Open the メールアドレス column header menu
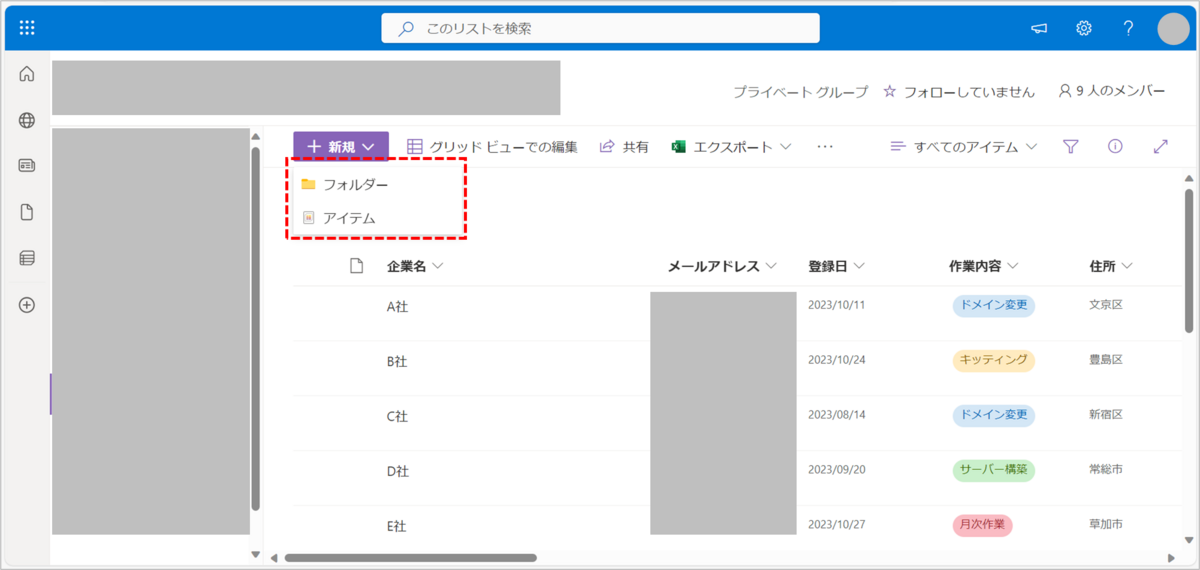Viewport: 1200px width, 570px height. tap(722, 266)
